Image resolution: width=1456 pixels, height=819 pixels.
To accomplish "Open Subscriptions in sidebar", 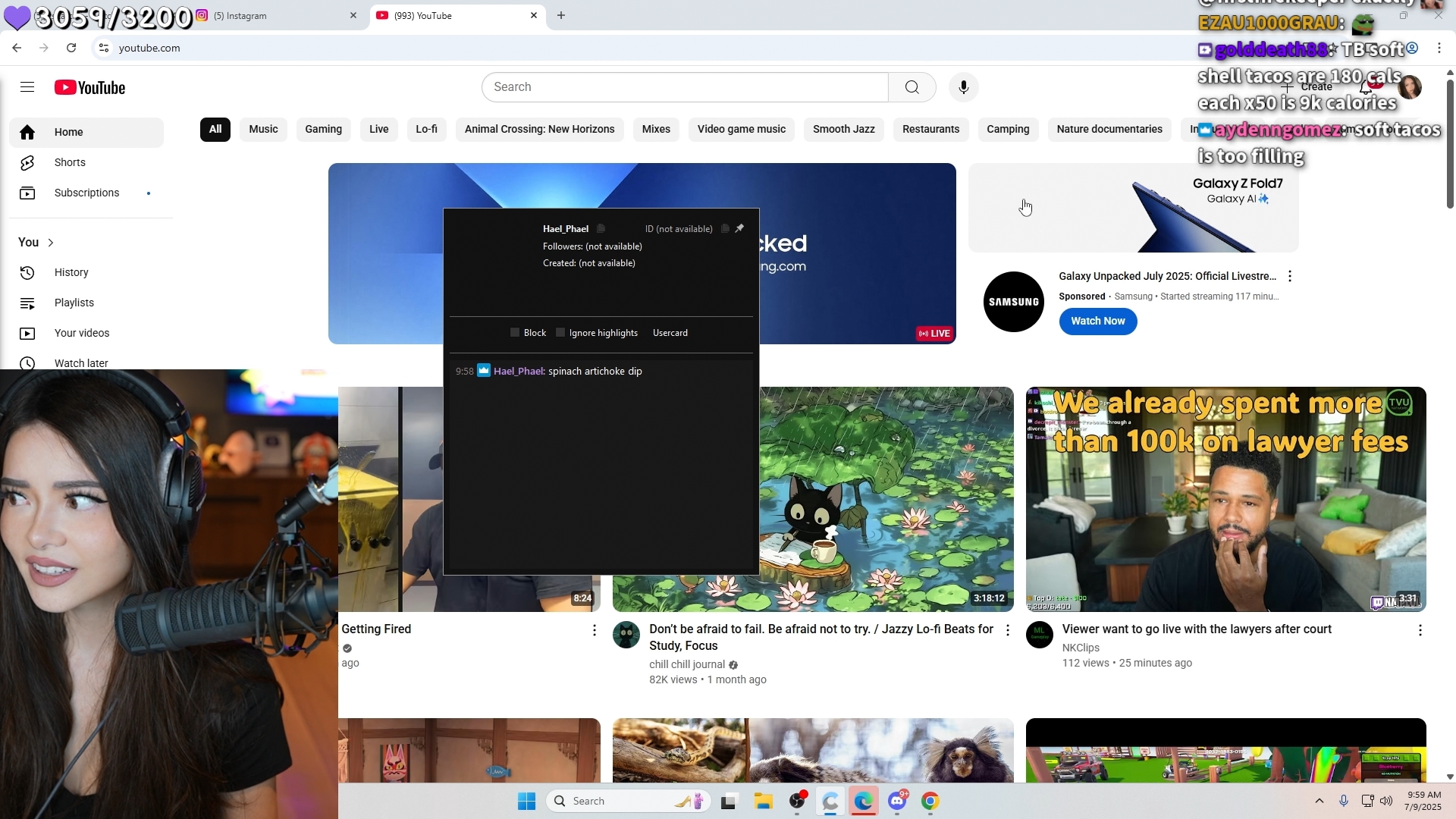I will coord(86,193).
